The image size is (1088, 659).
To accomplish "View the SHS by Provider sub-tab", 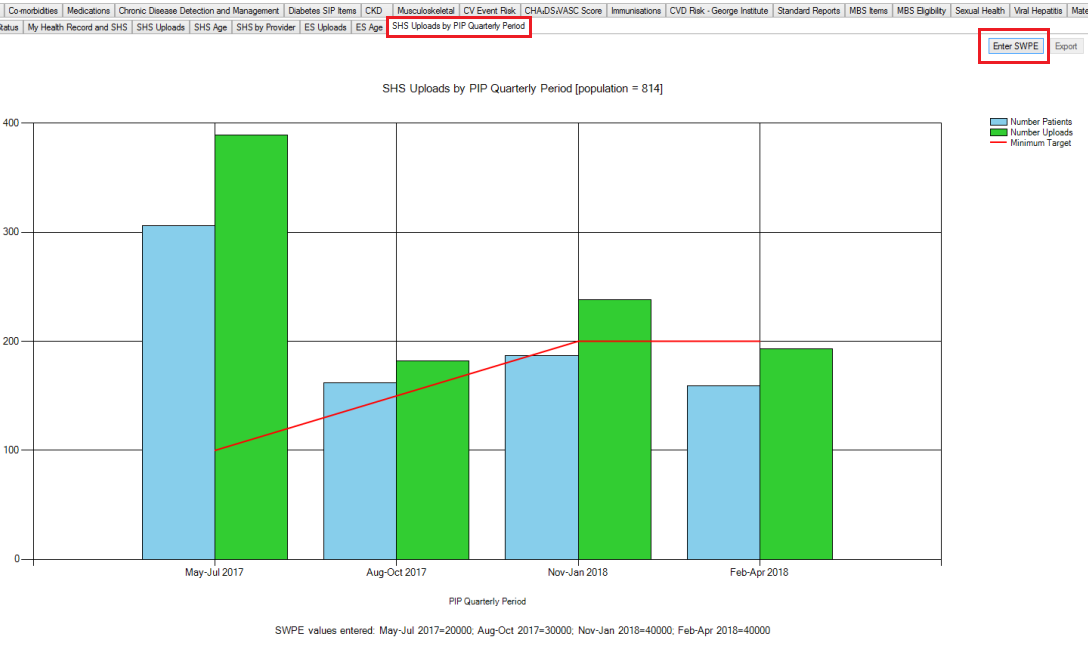I will click(266, 27).
